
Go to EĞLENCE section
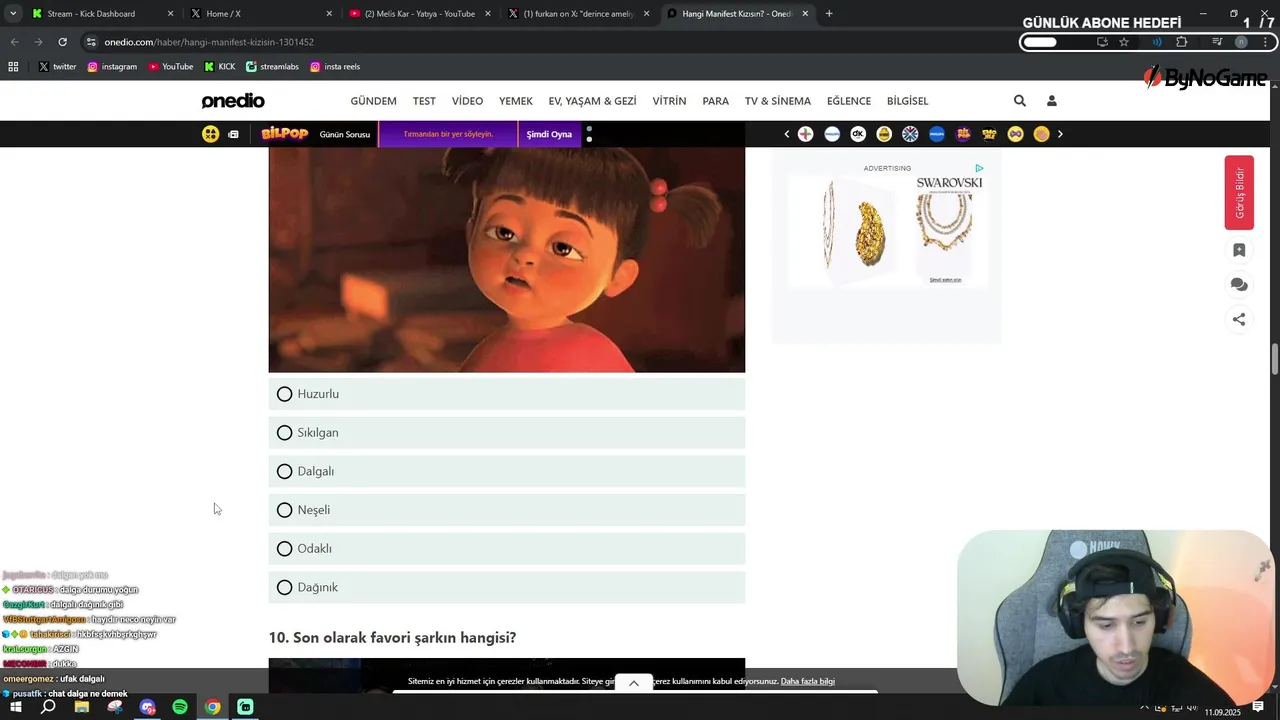click(x=848, y=101)
